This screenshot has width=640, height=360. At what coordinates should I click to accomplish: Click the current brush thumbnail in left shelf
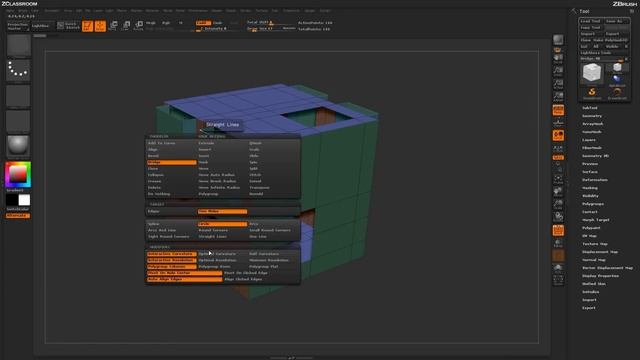[18, 46]
